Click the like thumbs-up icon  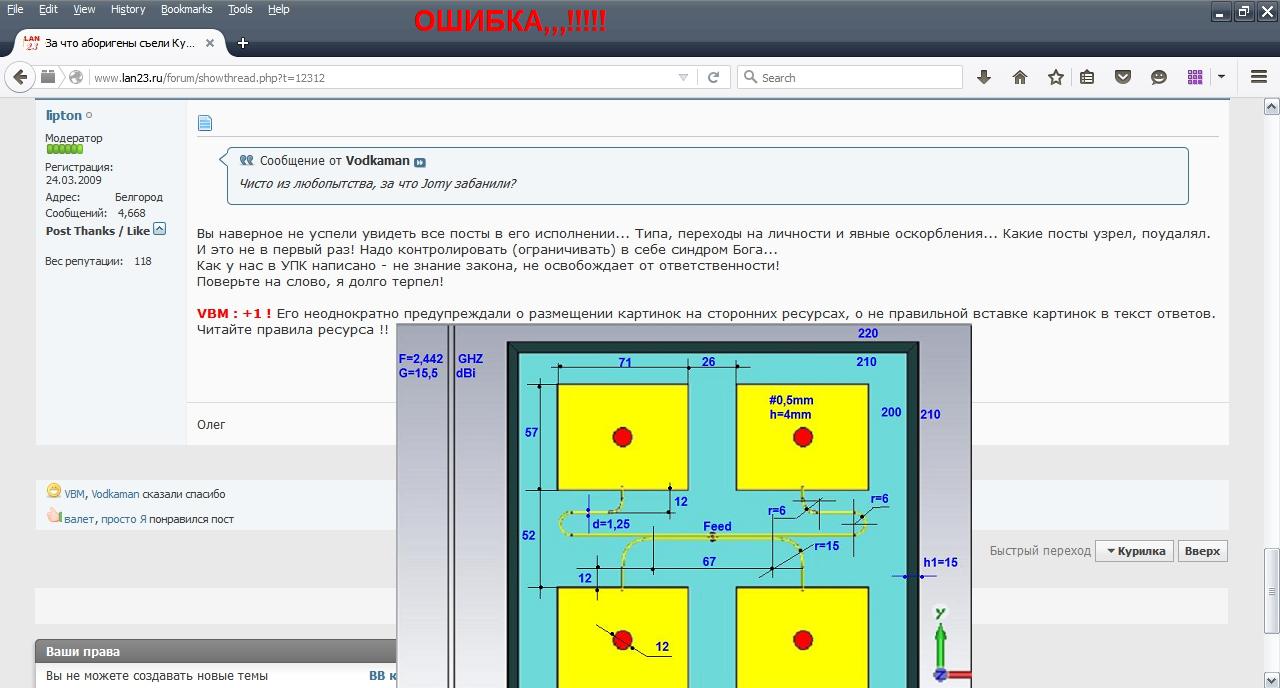tap(54, 516)
